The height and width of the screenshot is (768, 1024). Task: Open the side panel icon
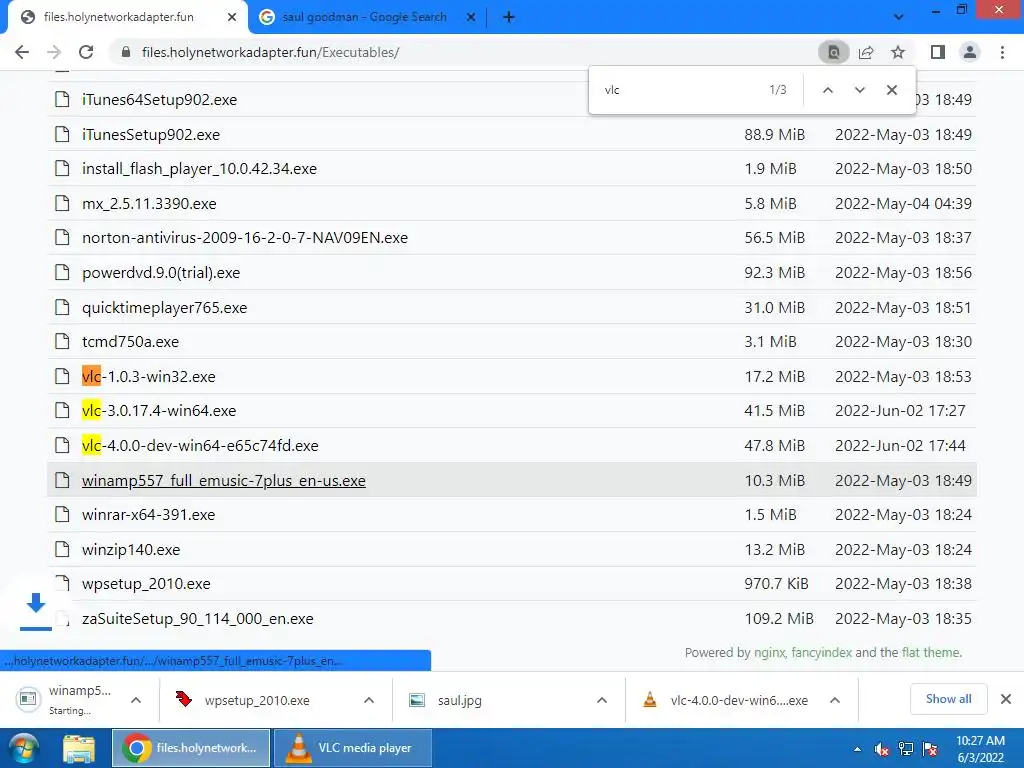[x=938, y=52]
